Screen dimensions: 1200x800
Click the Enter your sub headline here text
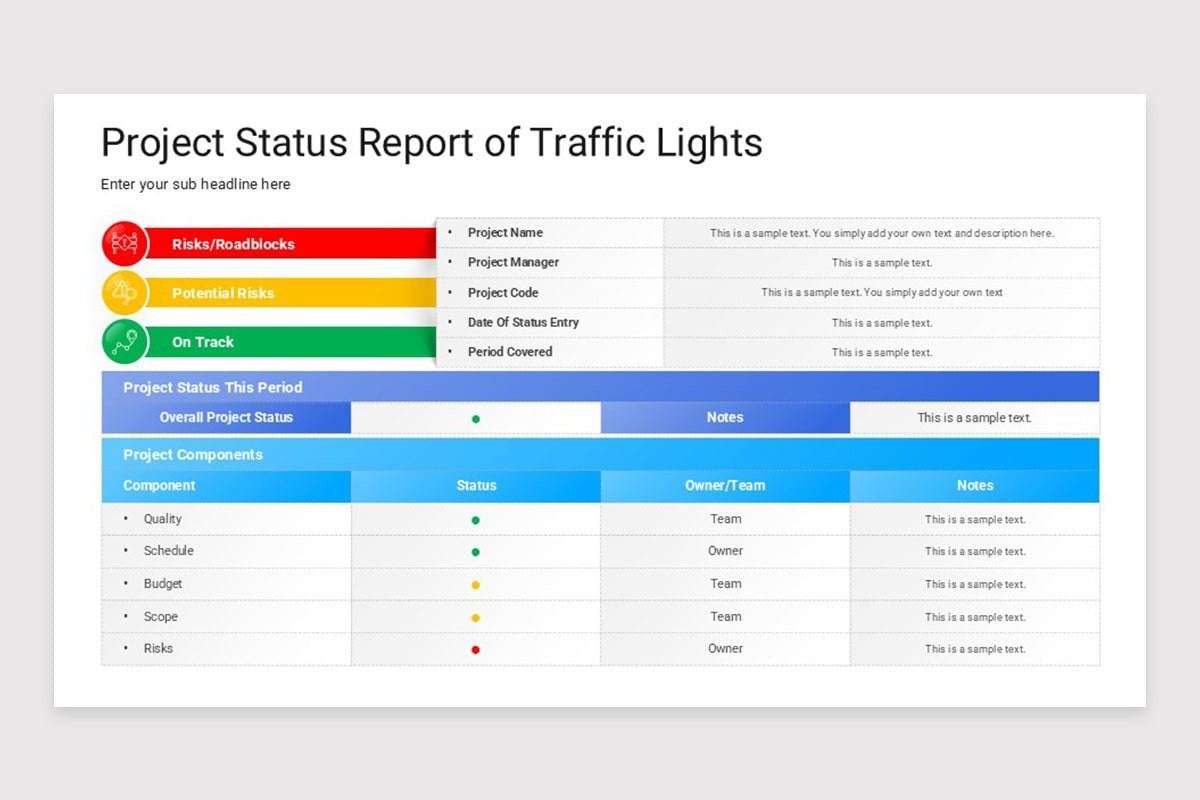pyautogui.click(x=195, y=184)
